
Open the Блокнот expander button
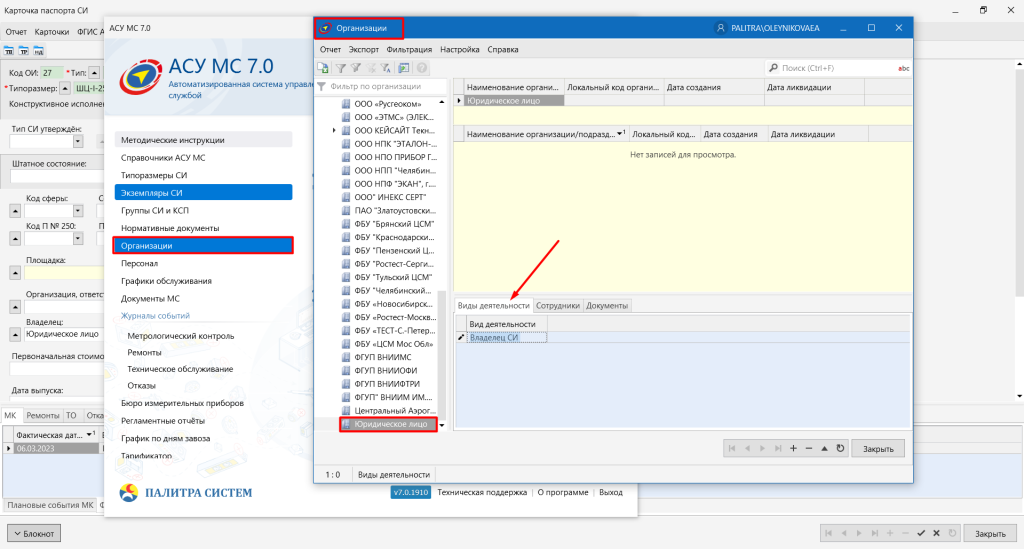point(34,533)
